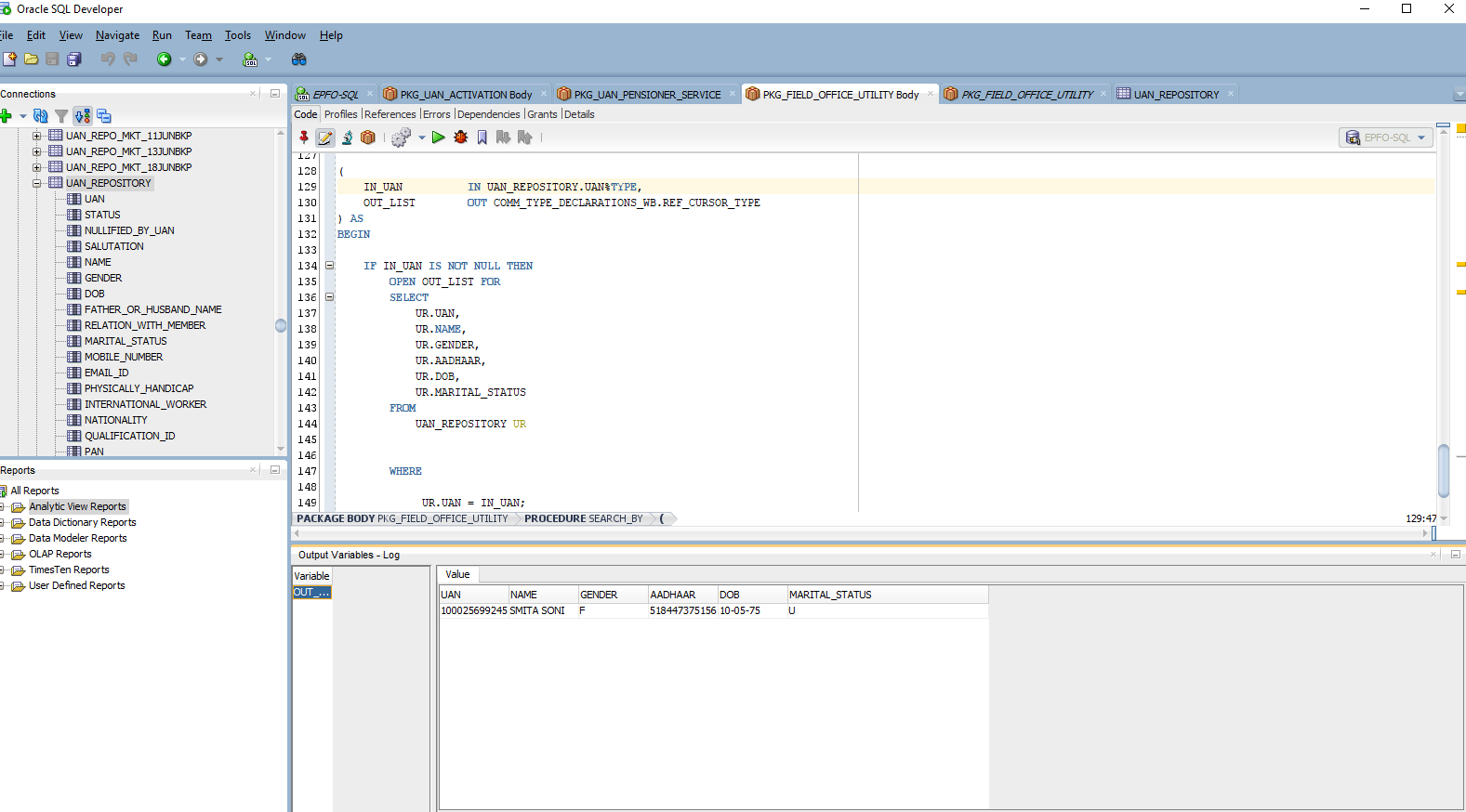Compile package with gears icon
The width and height of the screenshot is (1466, 812).
[401, 138]
